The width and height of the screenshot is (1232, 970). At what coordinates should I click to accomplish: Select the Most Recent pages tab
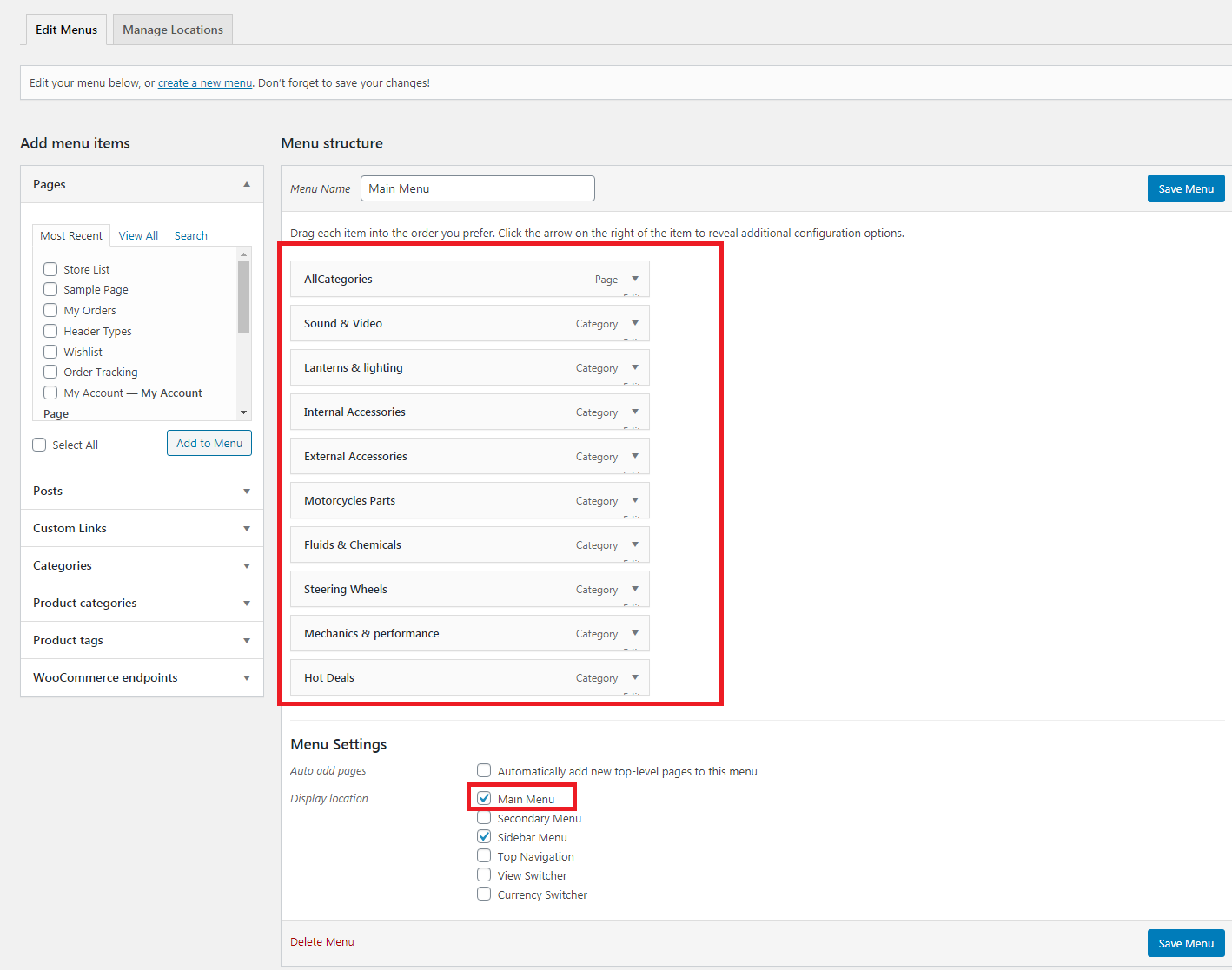click(x=71, y=235)
